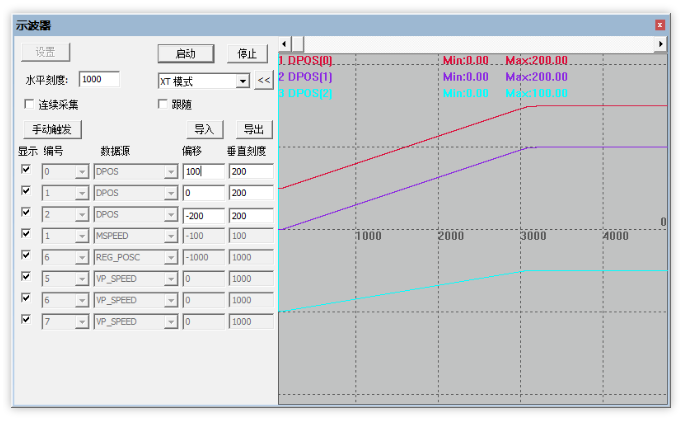Uncheck display box for DPOS row 2
The height and width of the screenshot is (421, 683).
point(26,212)
